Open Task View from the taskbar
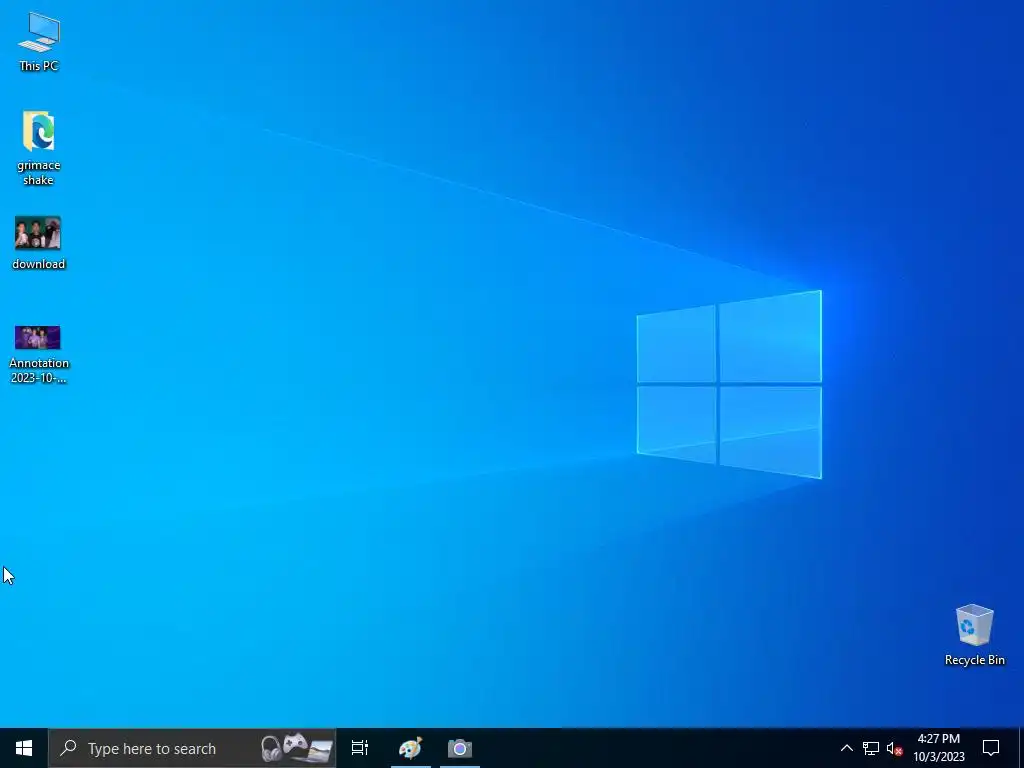Viewport: 1024px width, 768px height. click(360, 748)
